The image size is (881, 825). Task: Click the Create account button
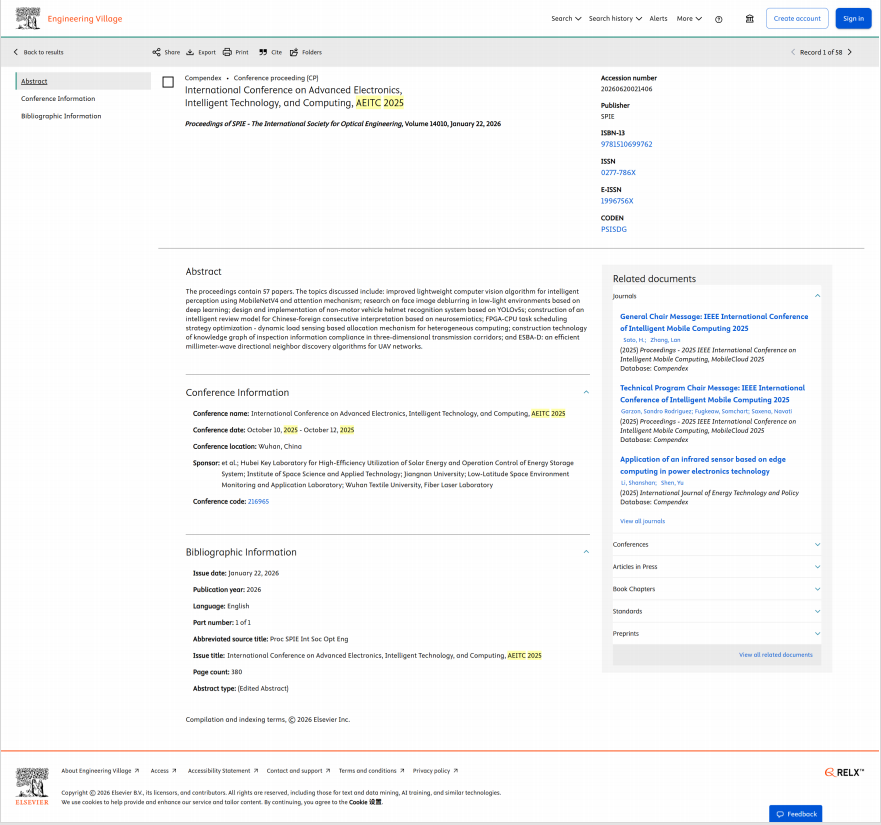(797, 18)
